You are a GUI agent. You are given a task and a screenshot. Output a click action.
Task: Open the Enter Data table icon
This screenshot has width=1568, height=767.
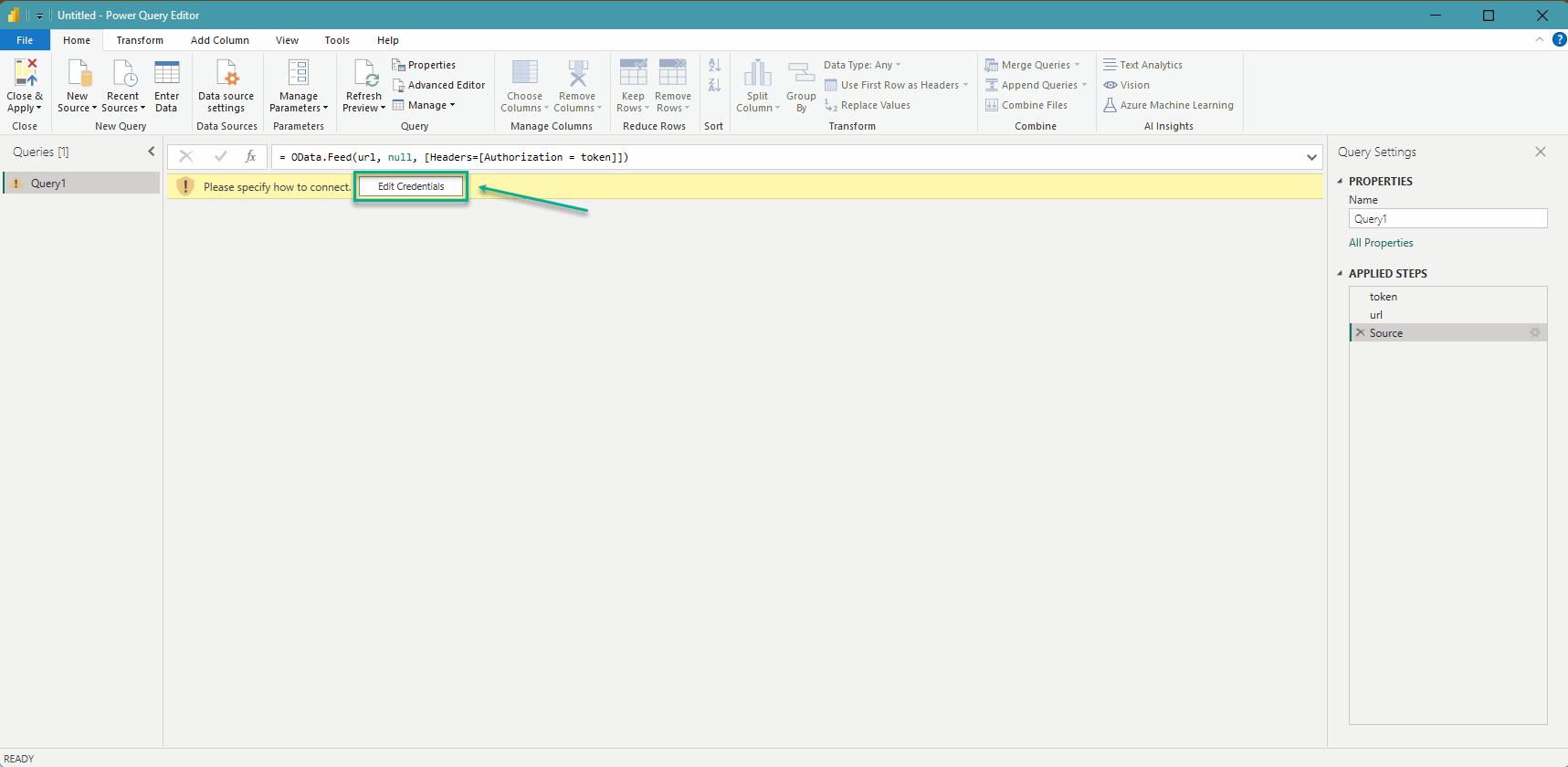[x=167, y=73]
